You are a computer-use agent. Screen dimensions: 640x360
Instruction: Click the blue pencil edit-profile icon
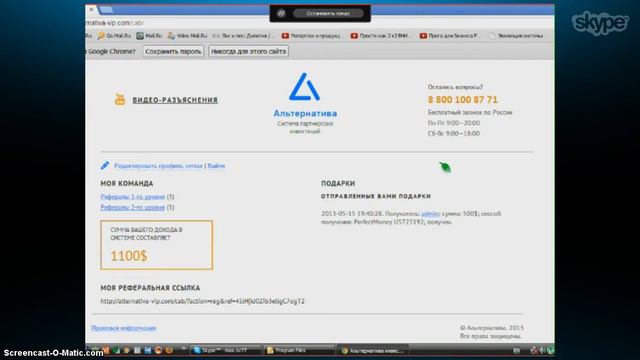[105, 165]
